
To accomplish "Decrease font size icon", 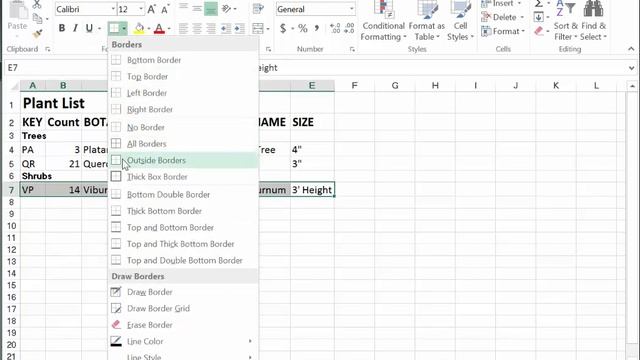I will (165, 9).
